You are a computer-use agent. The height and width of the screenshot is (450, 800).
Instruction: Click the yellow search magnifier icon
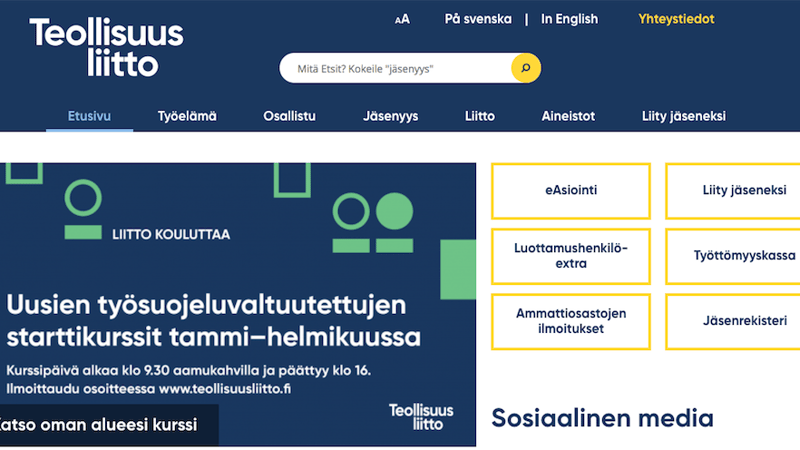[526, 68]
